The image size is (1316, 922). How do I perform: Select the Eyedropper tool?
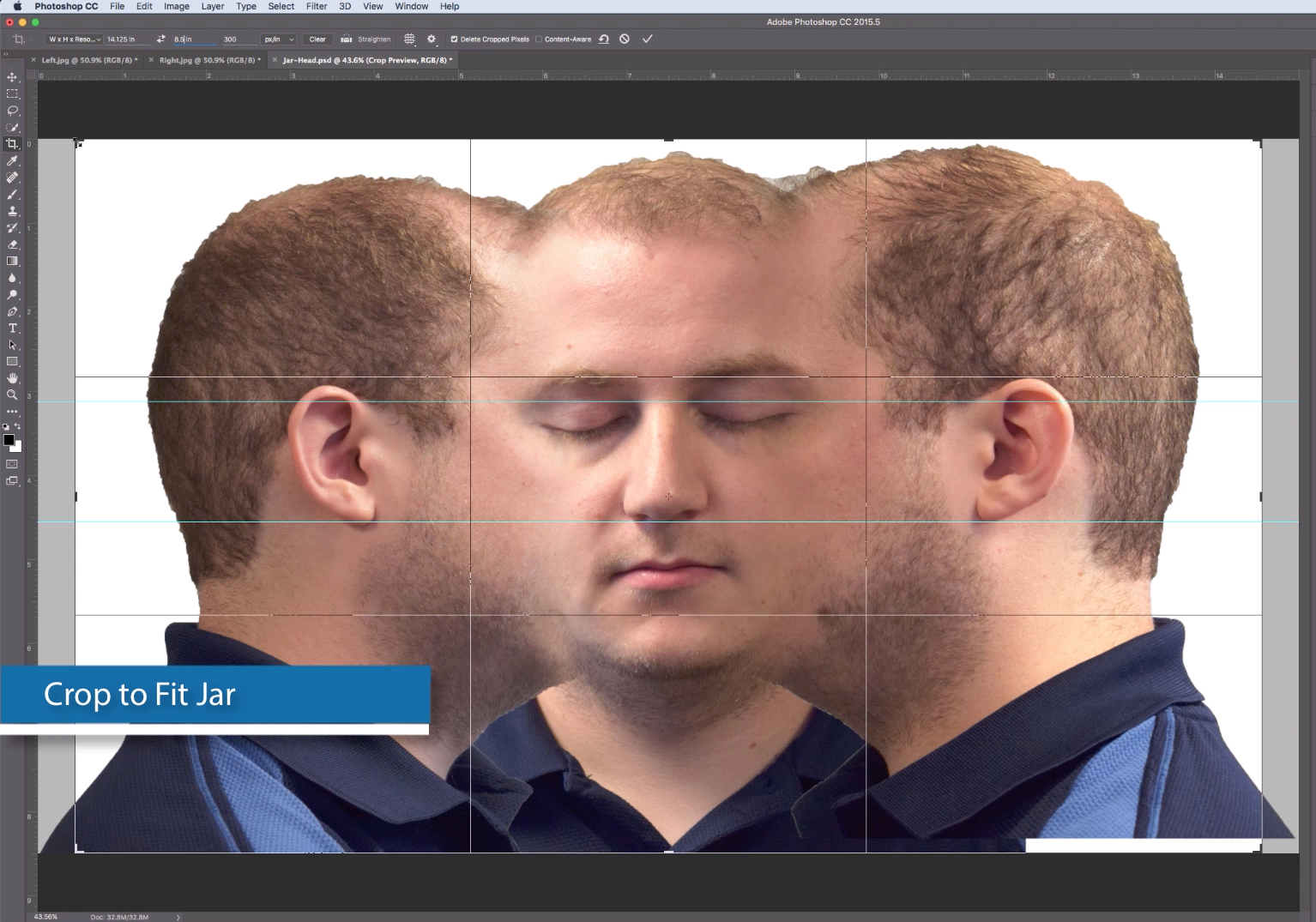(x=12, y=160)
